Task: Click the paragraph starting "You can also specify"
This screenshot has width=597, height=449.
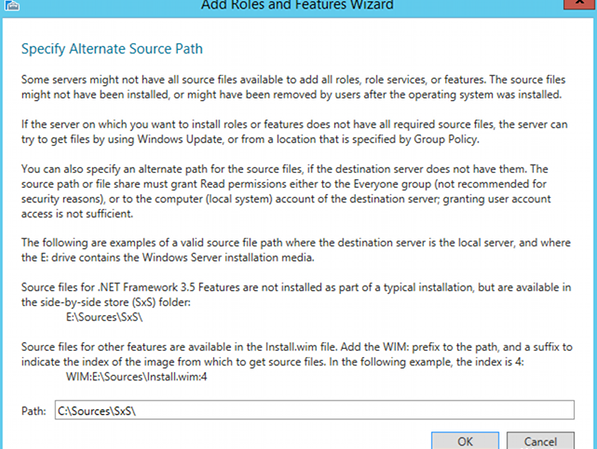Action: tap(286, 191)
